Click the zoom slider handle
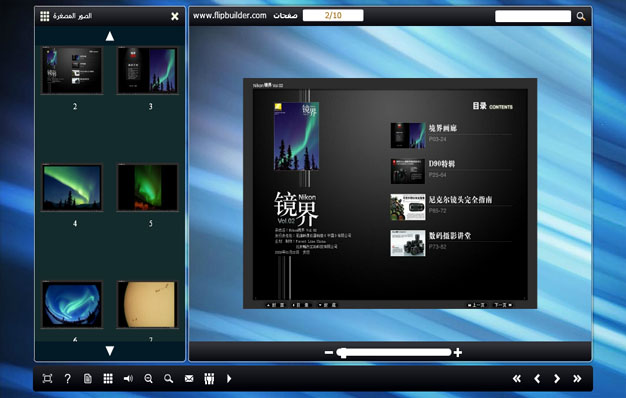The width and height of the screenshot is (626, 398). coord(343,352)
